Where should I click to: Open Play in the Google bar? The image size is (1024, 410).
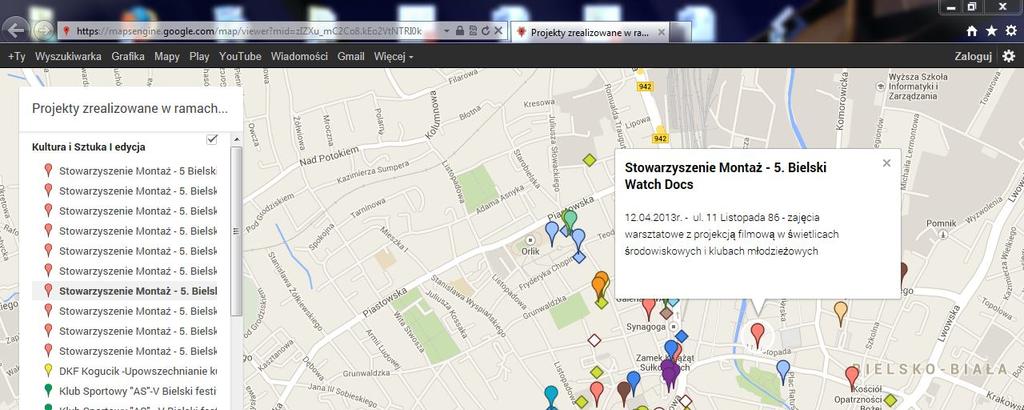pos(199,56)
